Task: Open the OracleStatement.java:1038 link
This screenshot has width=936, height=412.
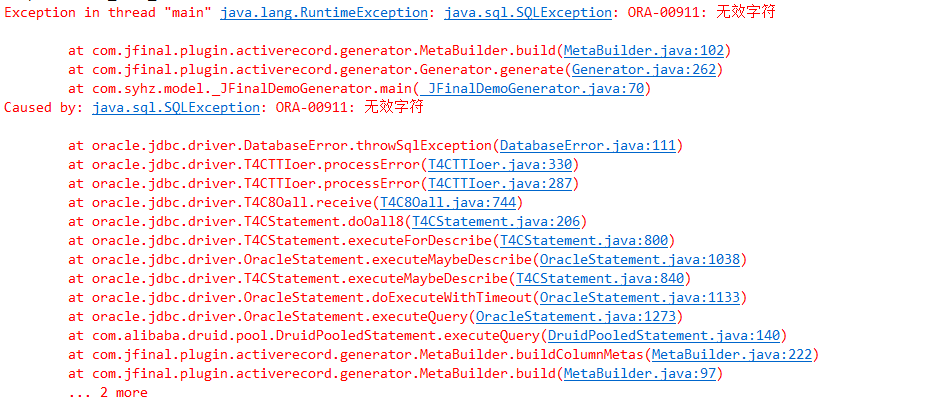Action: coord(639,260)
